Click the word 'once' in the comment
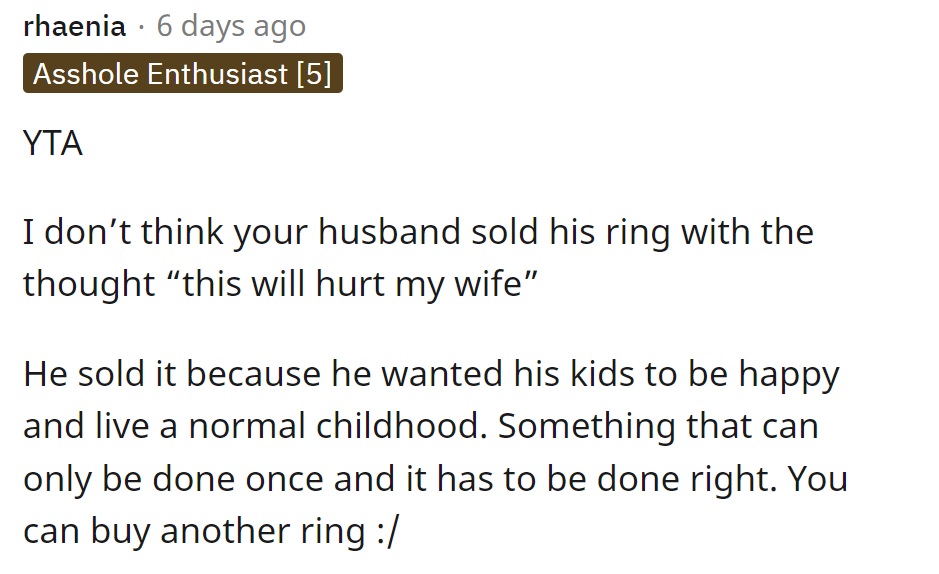Image resolution: width=939 pixels, height=574 pixels. click(284, 479)
